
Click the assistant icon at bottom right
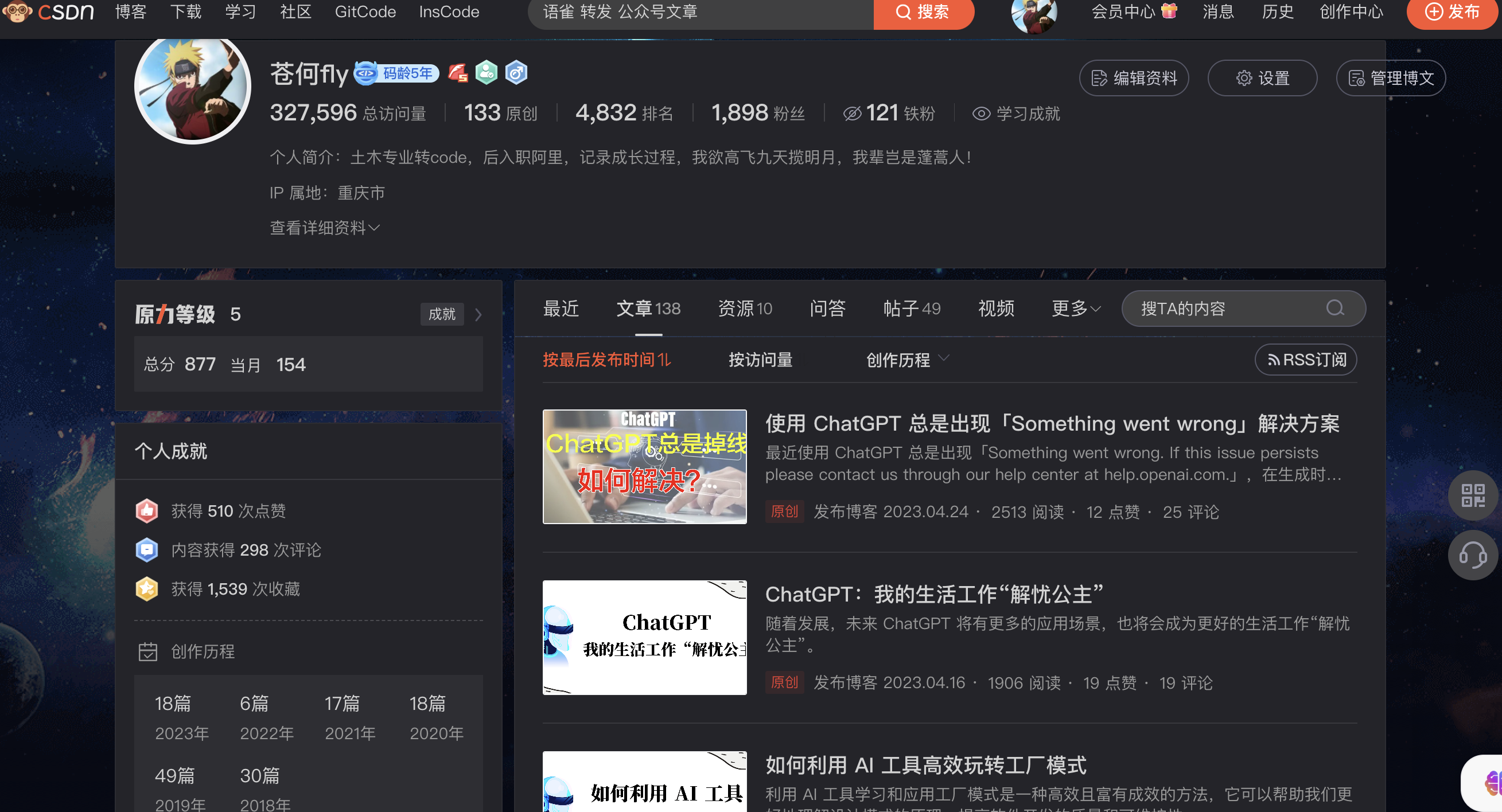(x=1484, y=783)
